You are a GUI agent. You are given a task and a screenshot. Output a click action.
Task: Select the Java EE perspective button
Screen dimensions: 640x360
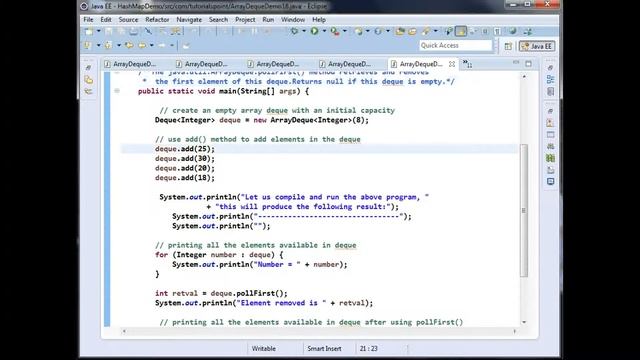pyautogui.click(x=537, y=46)
